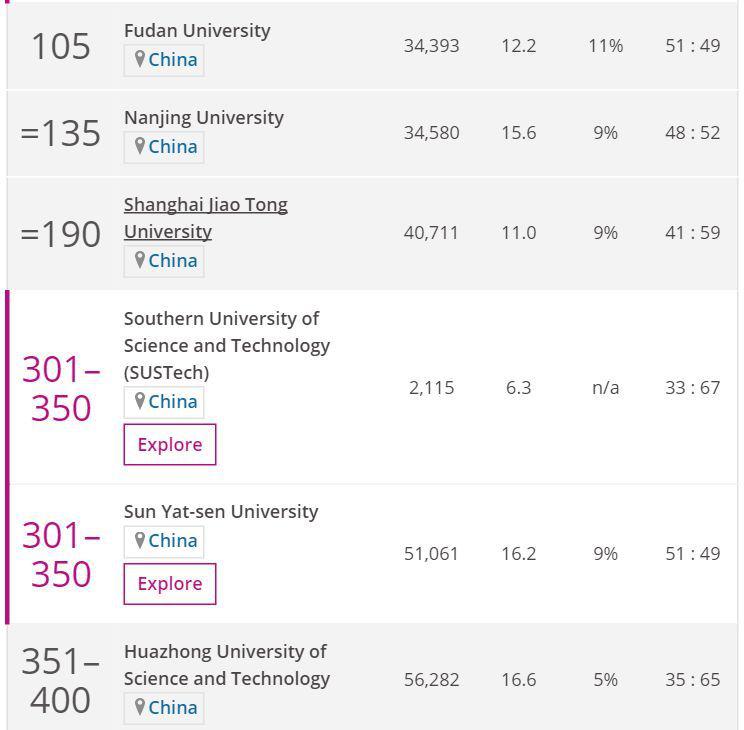Image resolution: width=744 pixels, height=730 pixels.
Task: Open Huazhong University of Science and Technology
Action: 226,665
